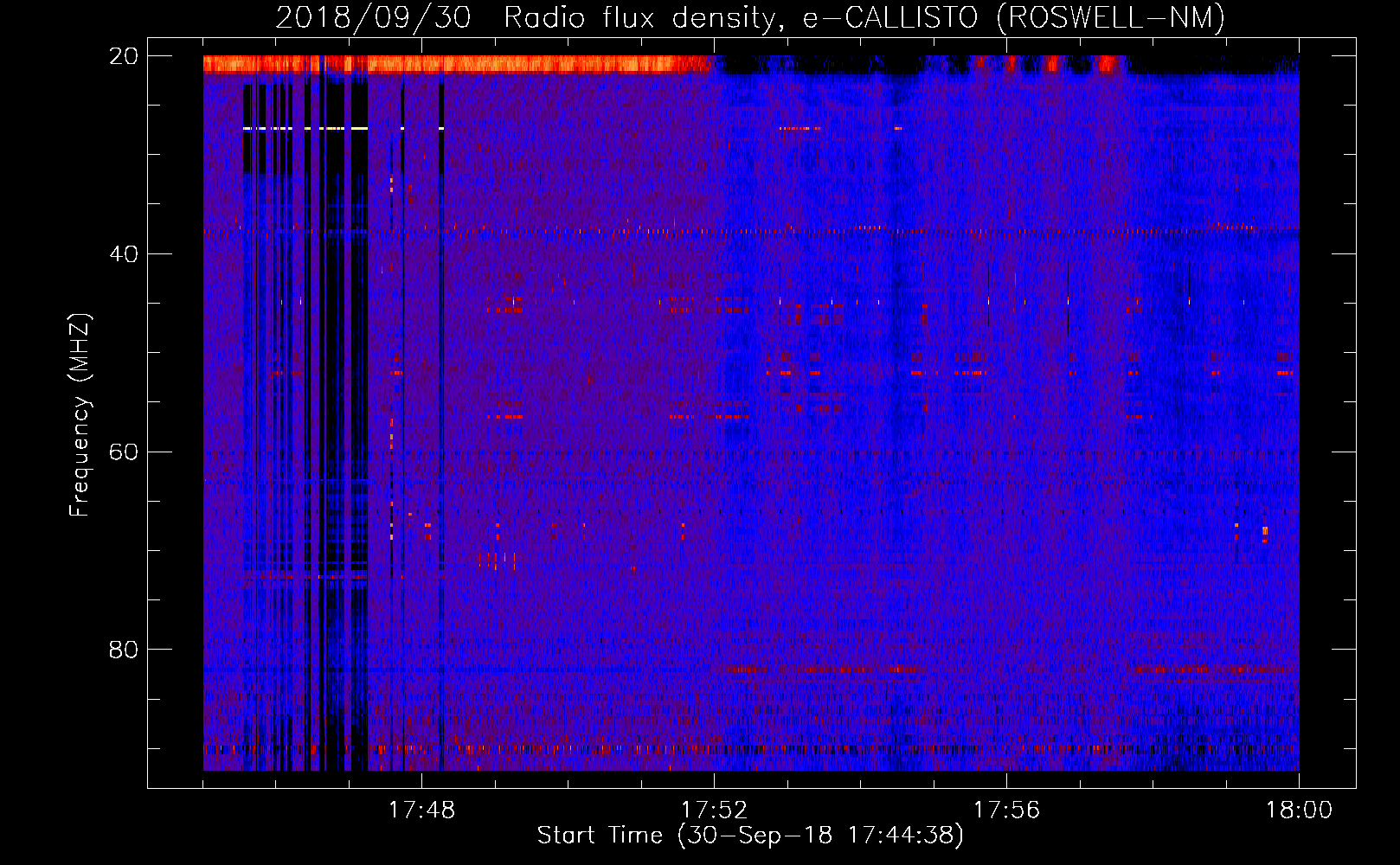Click the 17:56 time tick label
Viewport: 1400px width, 865px height.
click(1007, 811)
